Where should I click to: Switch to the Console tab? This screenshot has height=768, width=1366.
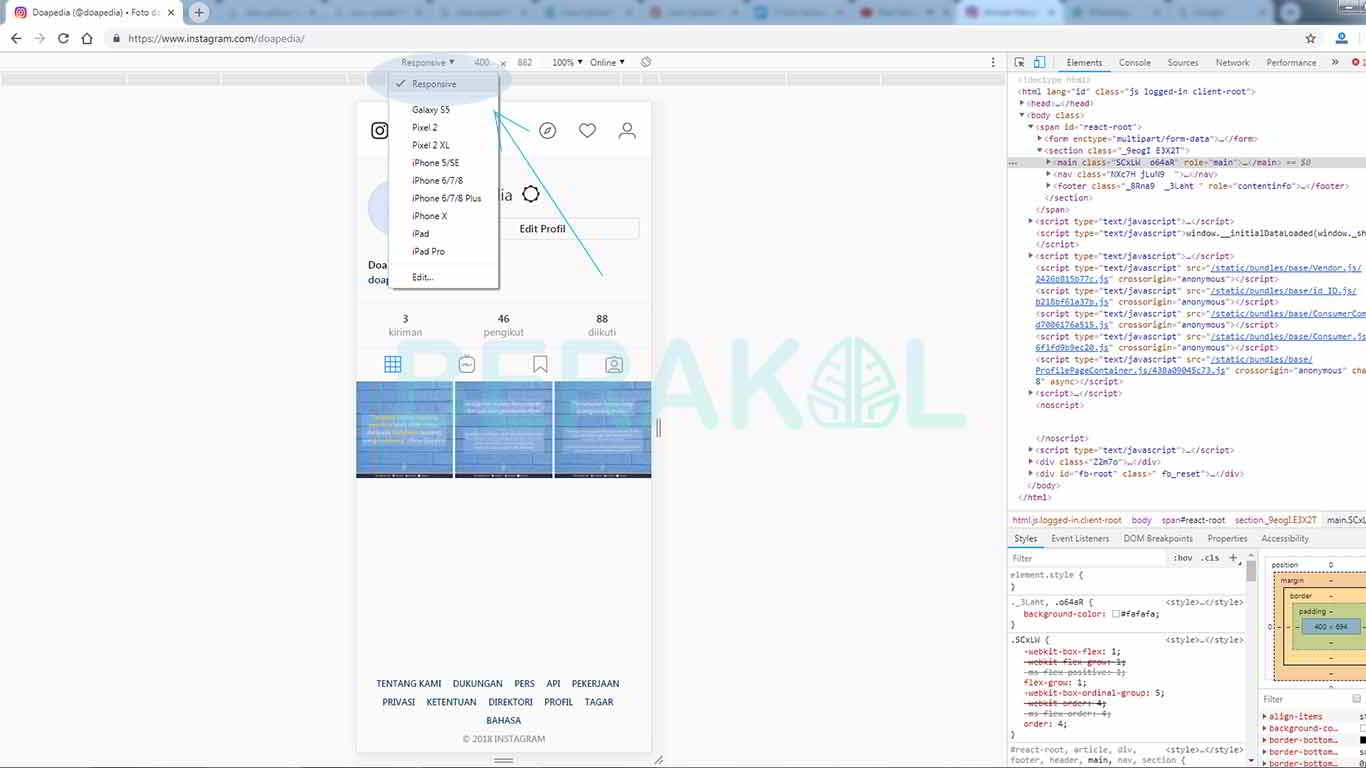1134,62
